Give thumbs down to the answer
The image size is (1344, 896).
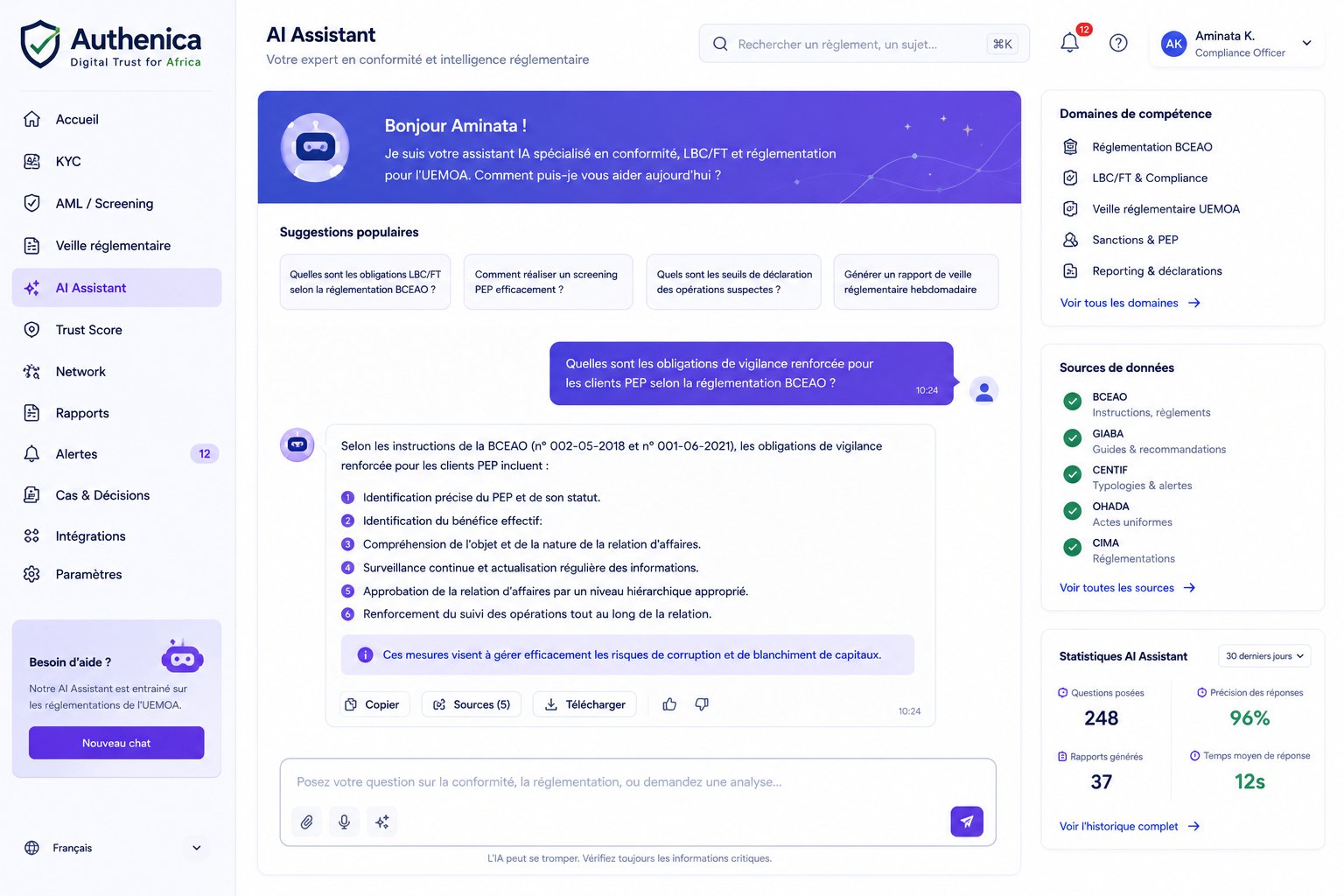click(x=702, y=704)
